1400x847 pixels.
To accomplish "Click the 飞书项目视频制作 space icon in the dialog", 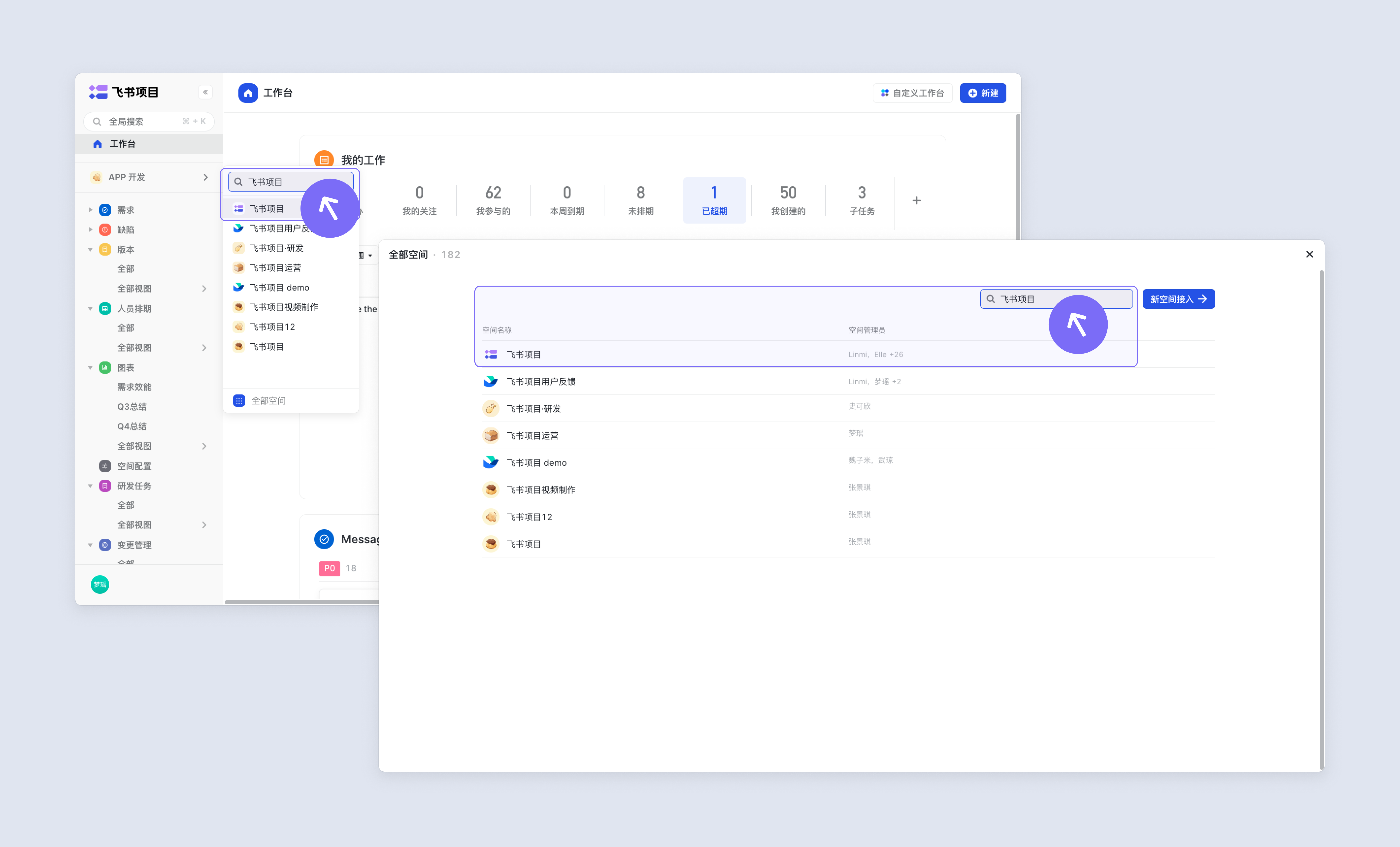I will 490,490.
